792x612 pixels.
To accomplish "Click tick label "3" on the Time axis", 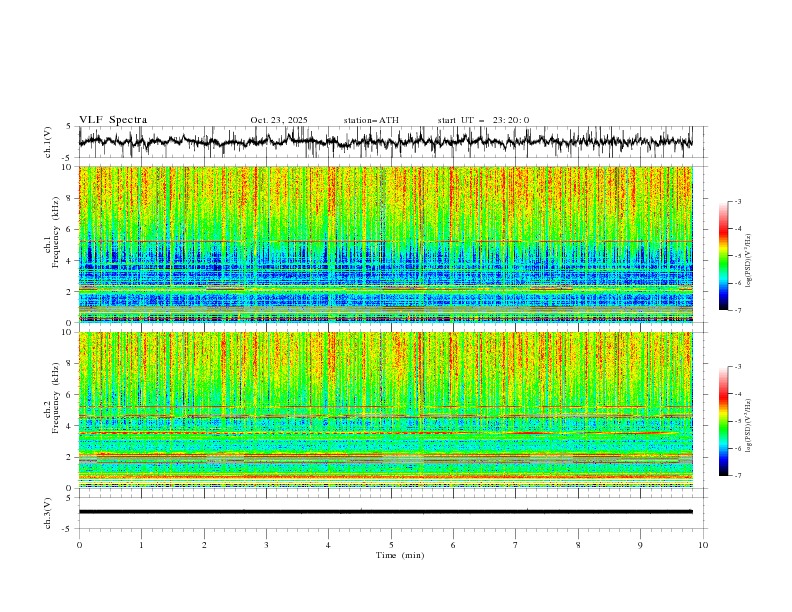I will click(266, 545).
